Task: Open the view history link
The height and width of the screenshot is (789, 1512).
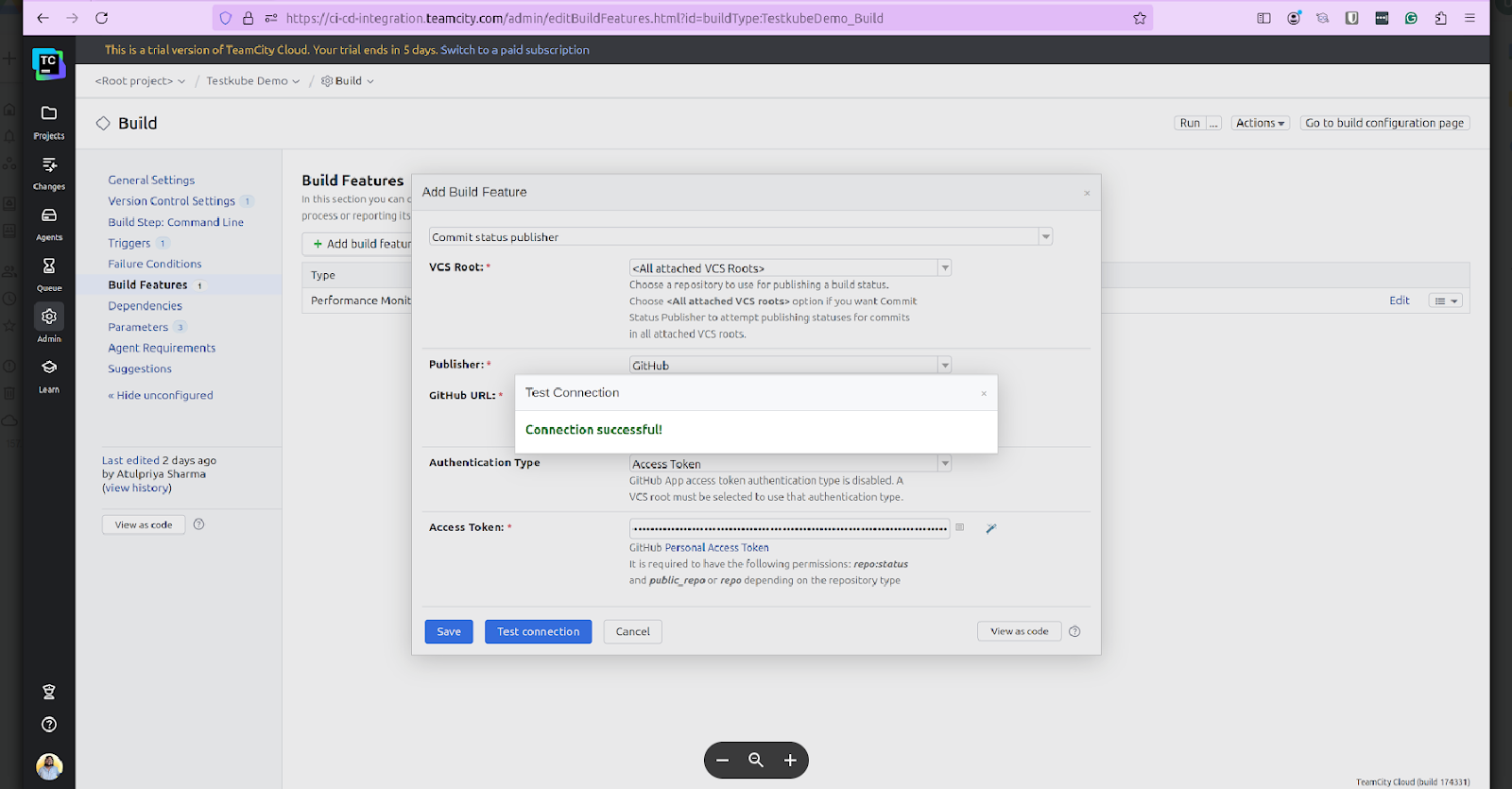Action: 138,488
